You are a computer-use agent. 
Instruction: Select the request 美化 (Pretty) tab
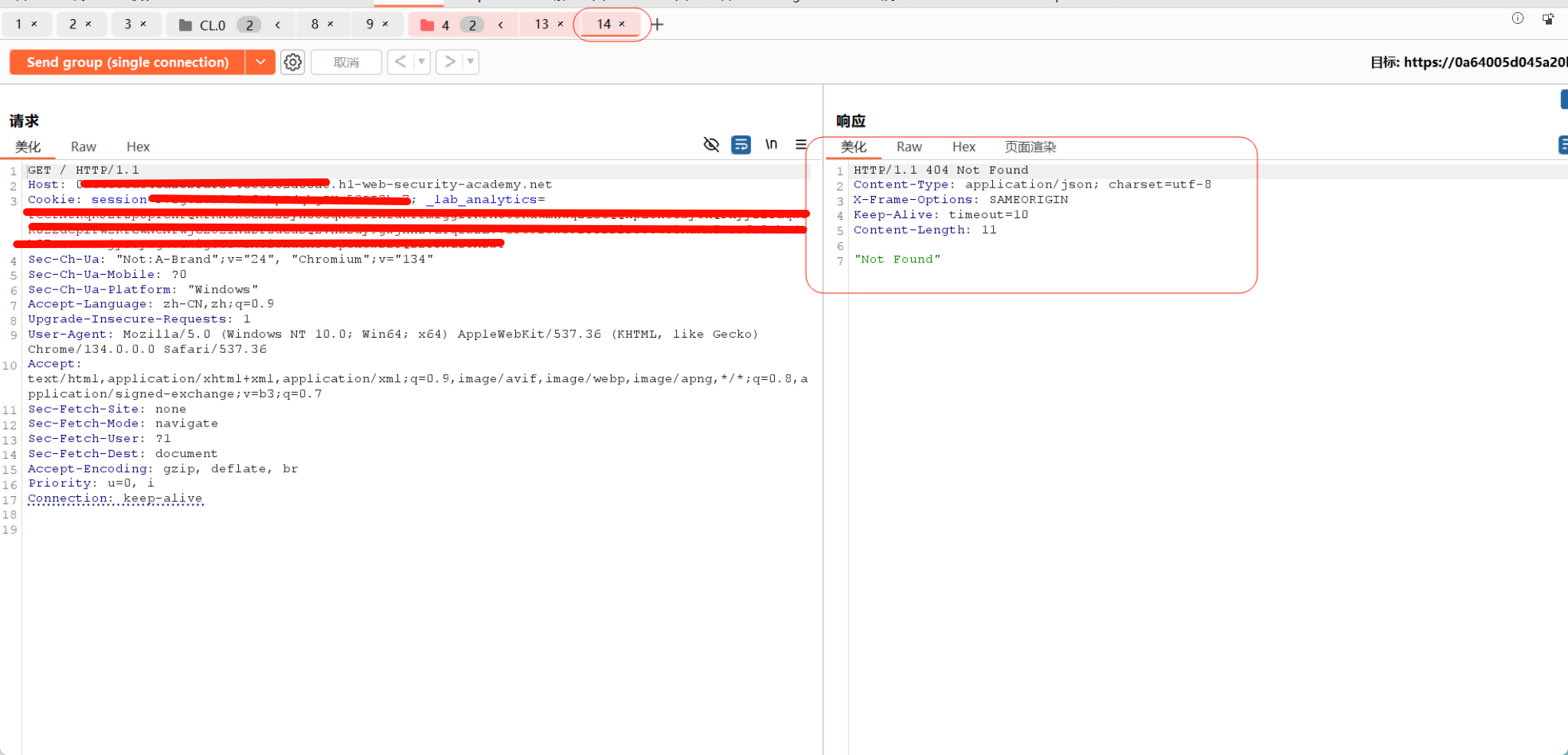(28, 147)
